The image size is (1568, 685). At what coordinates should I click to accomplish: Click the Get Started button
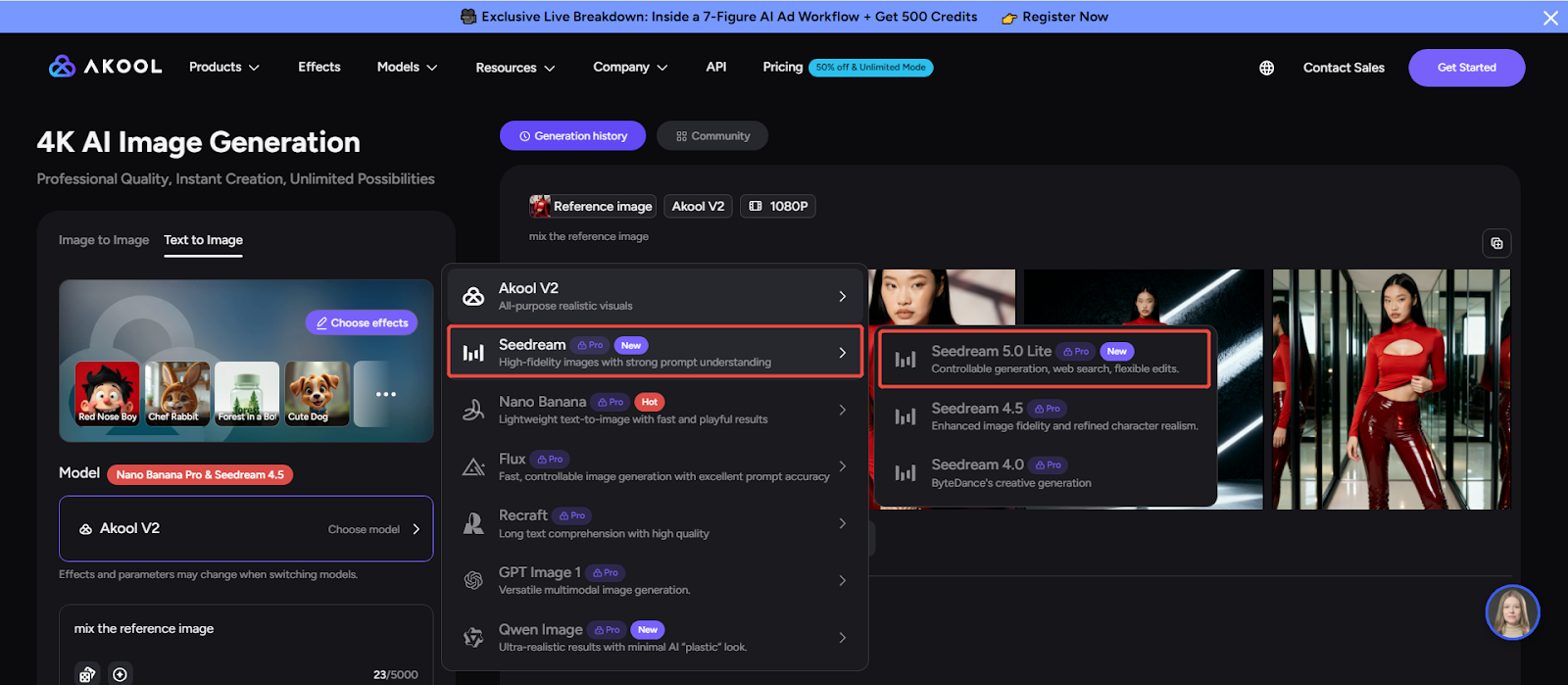(x=1467, y=68)
